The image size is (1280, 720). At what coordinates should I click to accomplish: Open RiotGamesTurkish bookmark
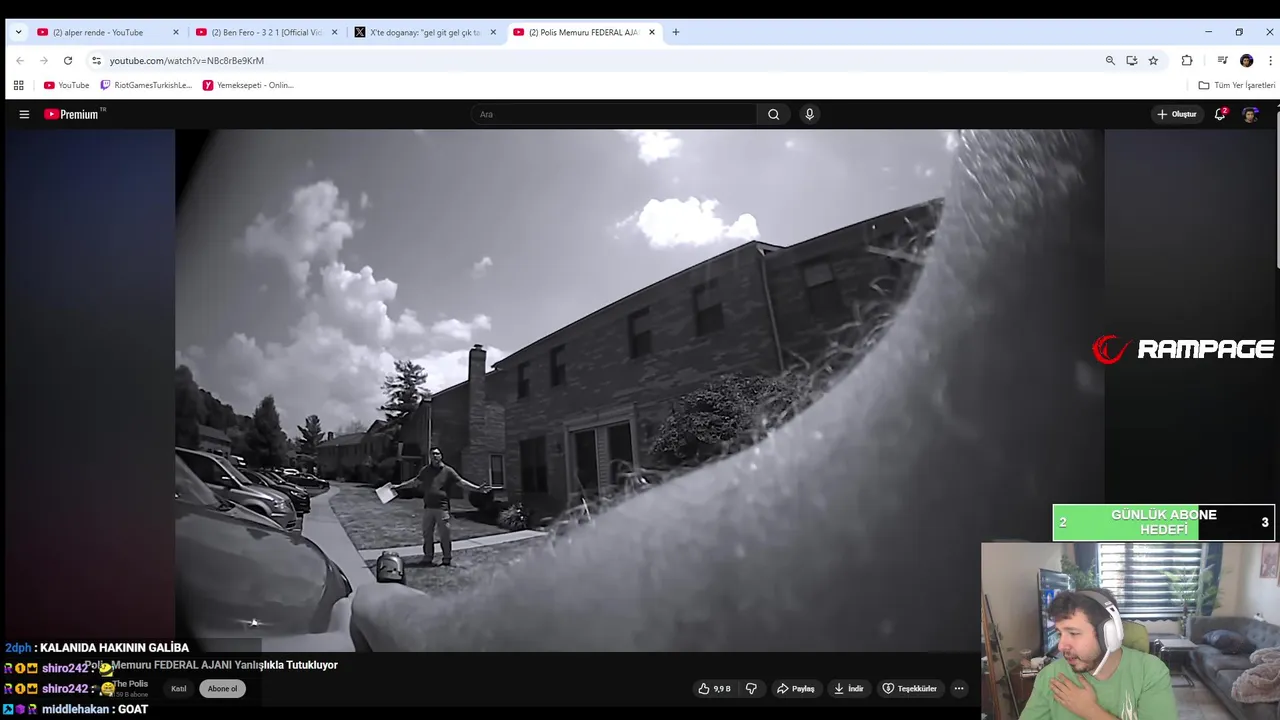point(146,85)
